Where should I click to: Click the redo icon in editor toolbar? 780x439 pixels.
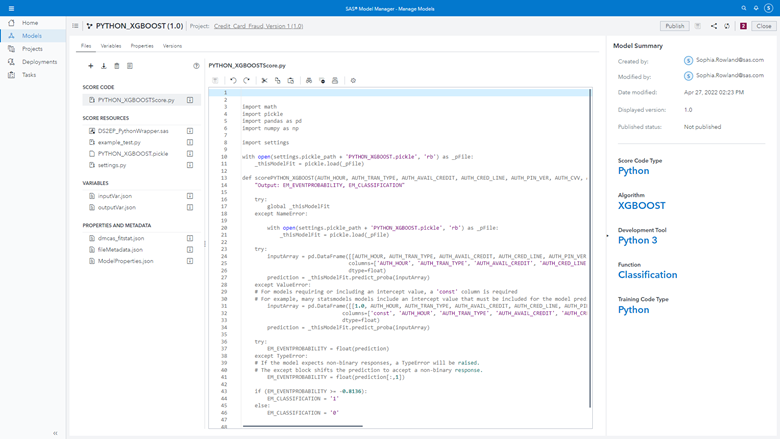click(246, 80)
